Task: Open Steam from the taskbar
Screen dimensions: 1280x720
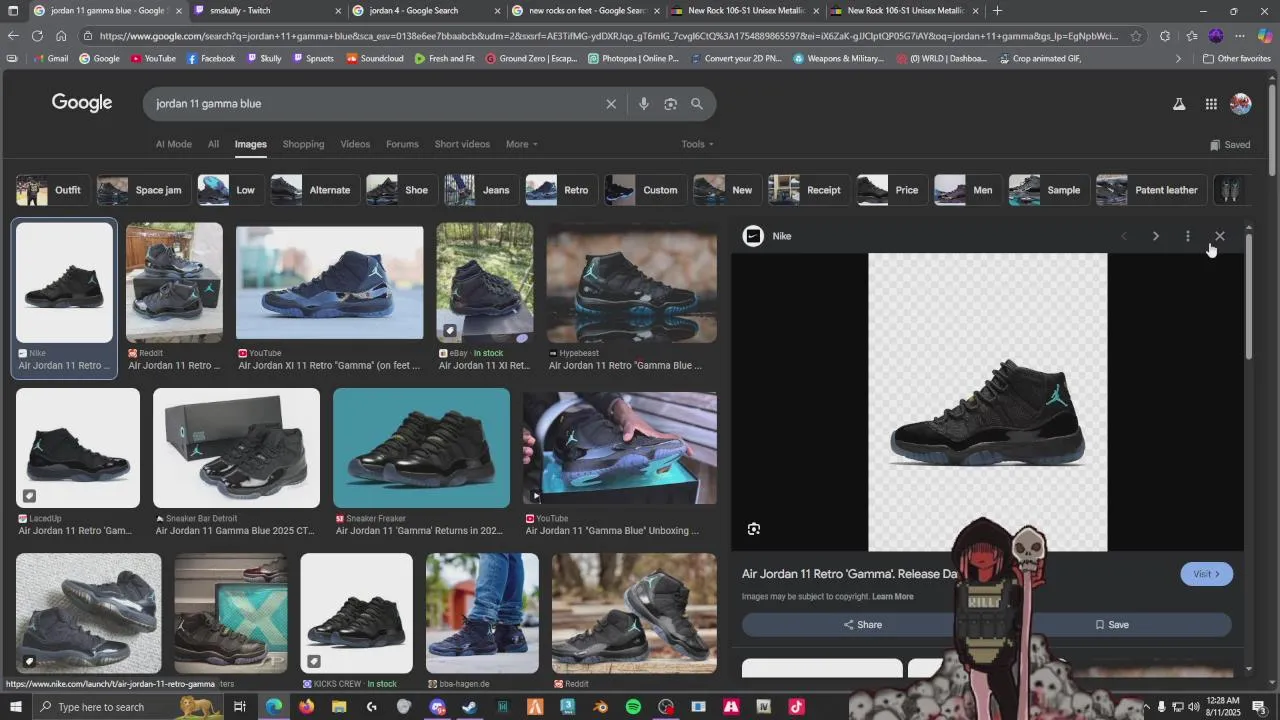Action: (469, 707)
